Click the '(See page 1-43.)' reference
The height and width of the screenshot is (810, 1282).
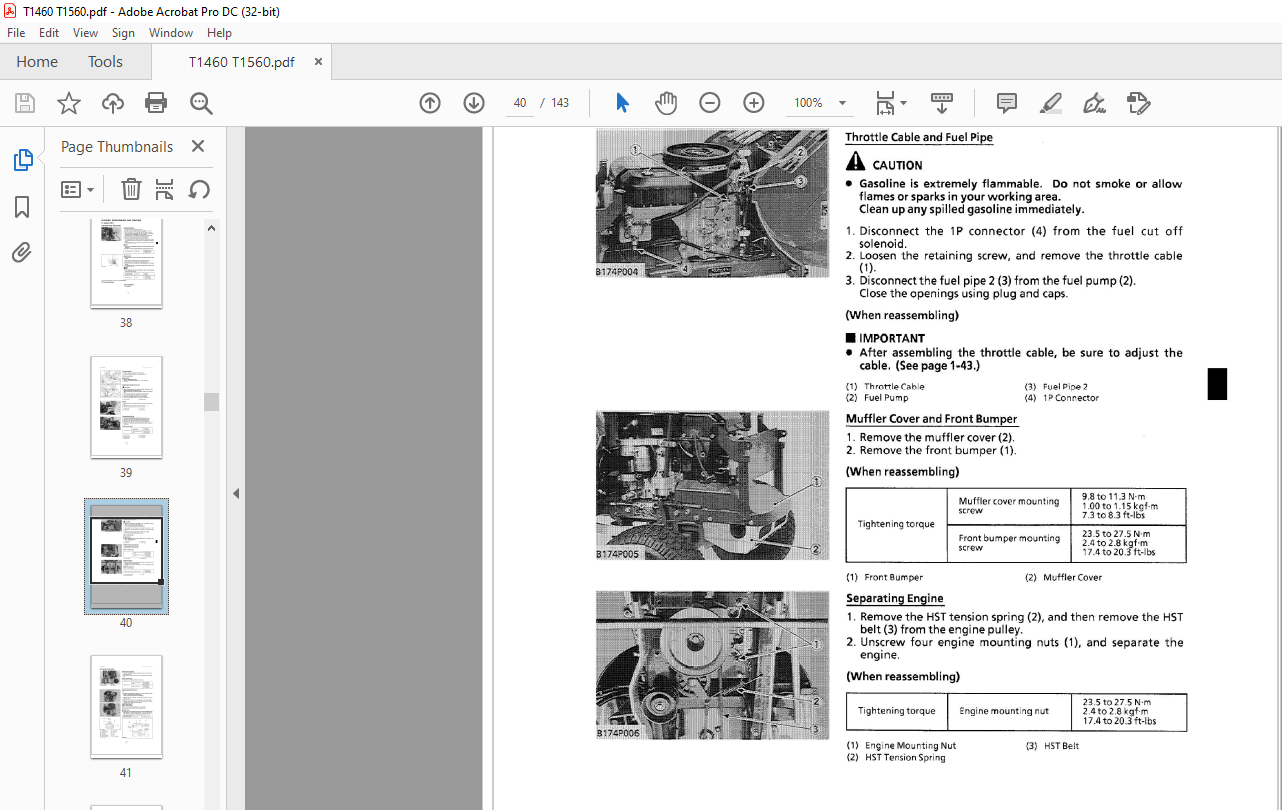click(x=937, y=366)
